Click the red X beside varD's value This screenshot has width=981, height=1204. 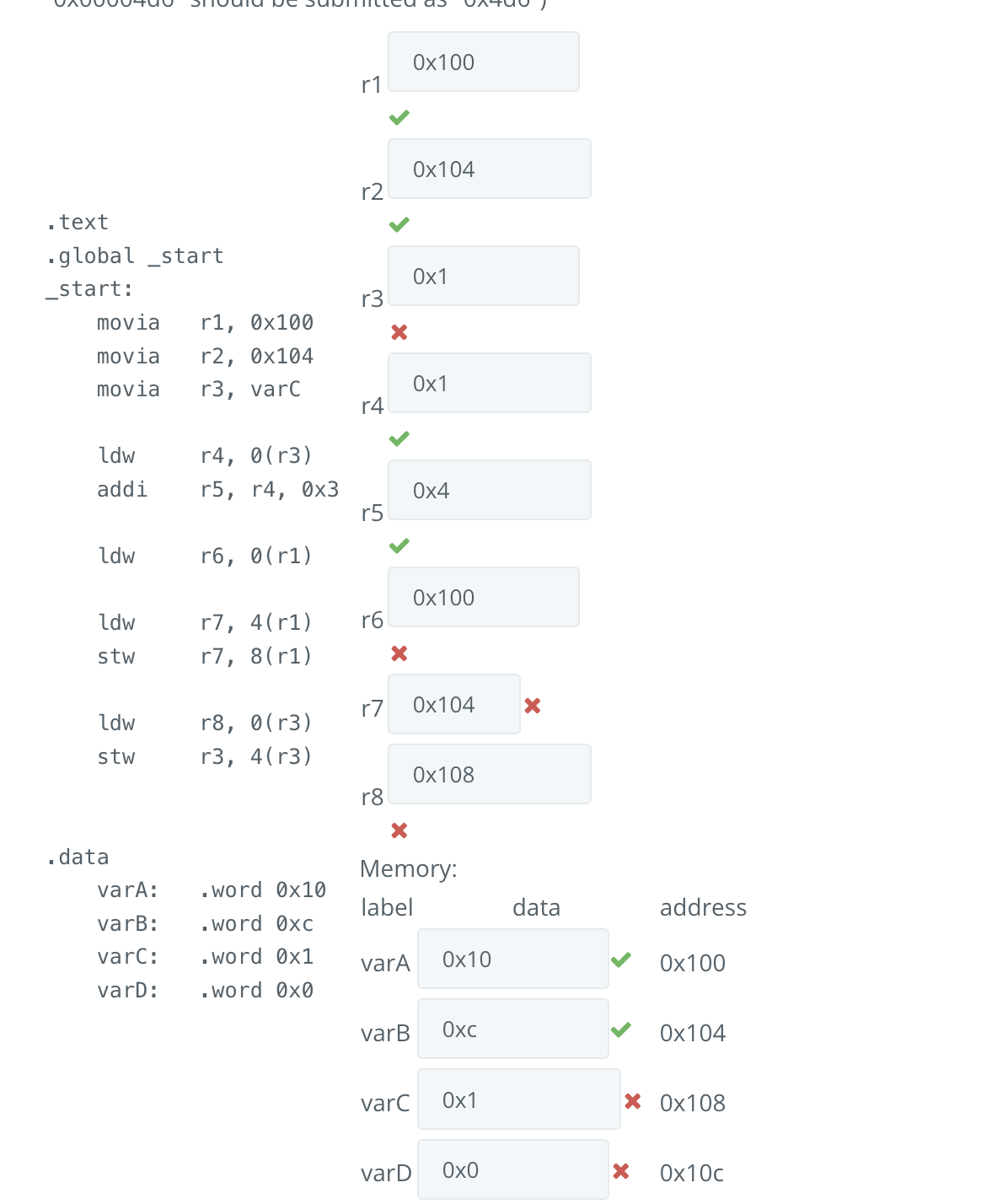point(622,1170)
